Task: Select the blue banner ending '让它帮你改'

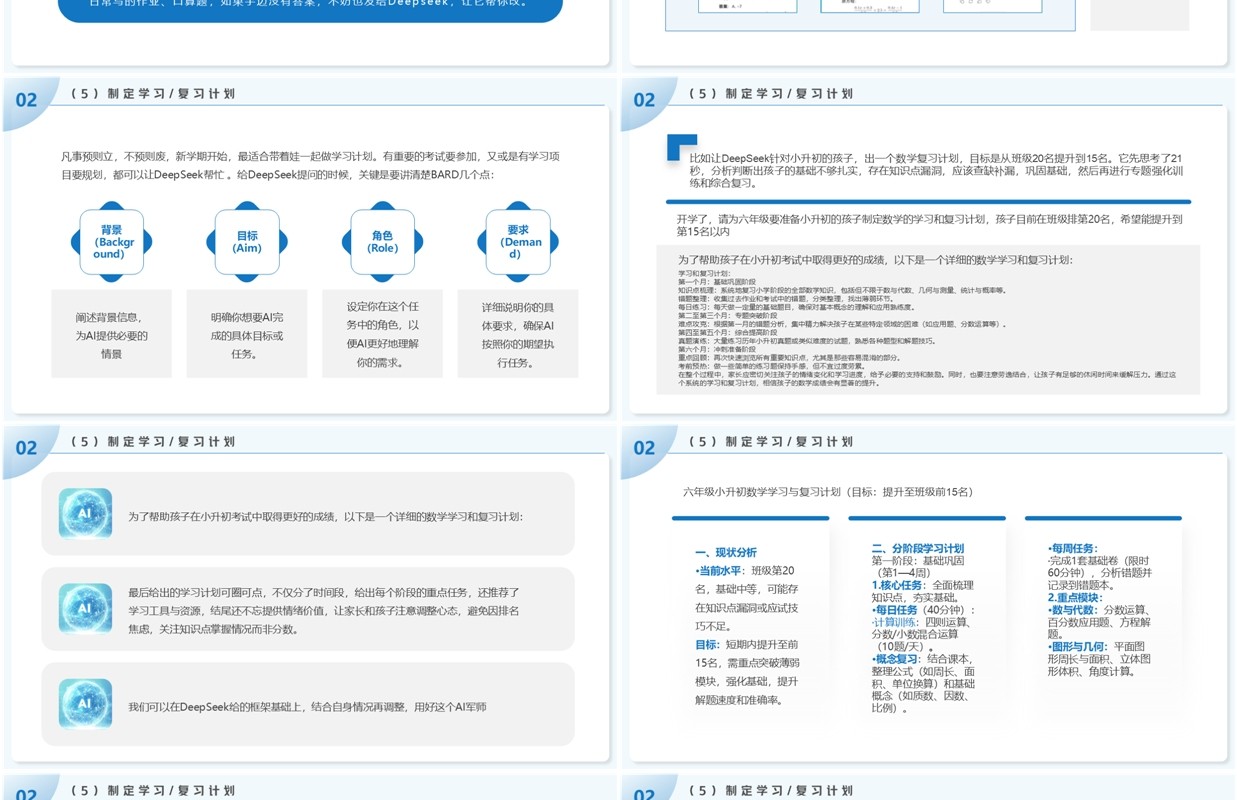Action: pos(310,10)
